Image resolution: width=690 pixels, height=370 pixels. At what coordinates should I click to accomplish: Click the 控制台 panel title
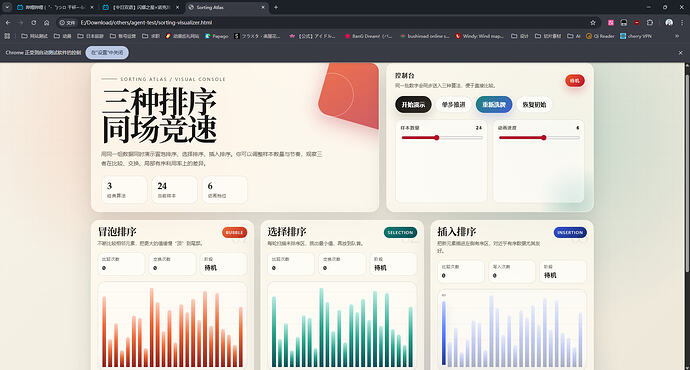[404, 76]
